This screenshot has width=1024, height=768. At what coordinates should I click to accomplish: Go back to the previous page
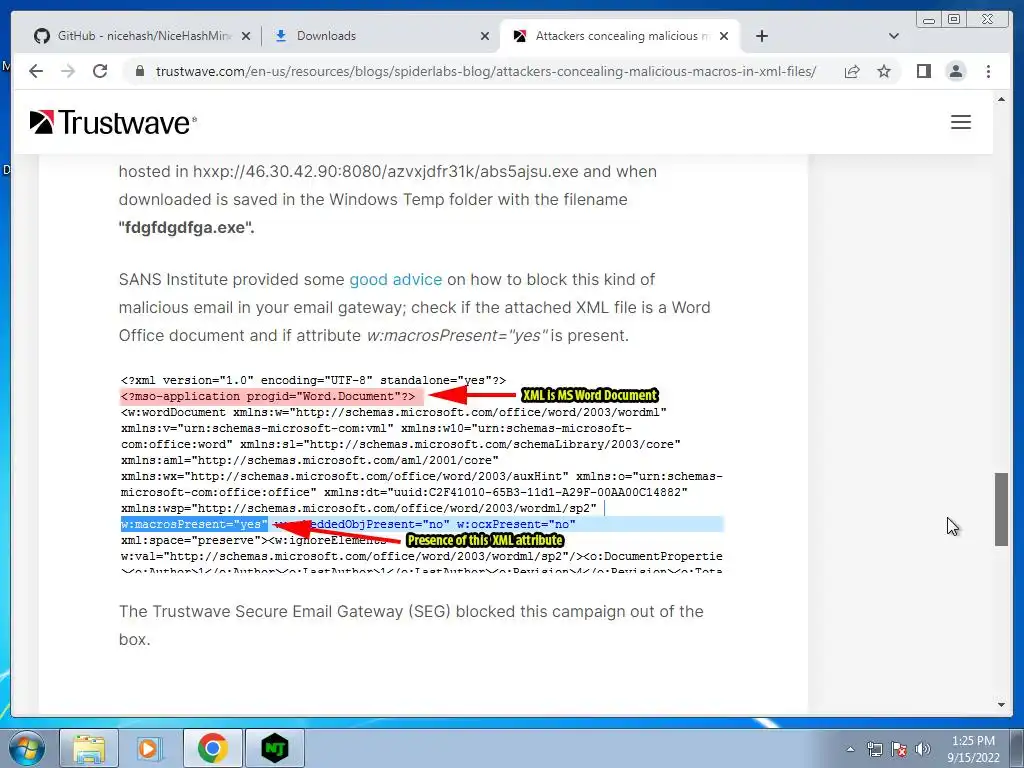(x=36, y=71)
